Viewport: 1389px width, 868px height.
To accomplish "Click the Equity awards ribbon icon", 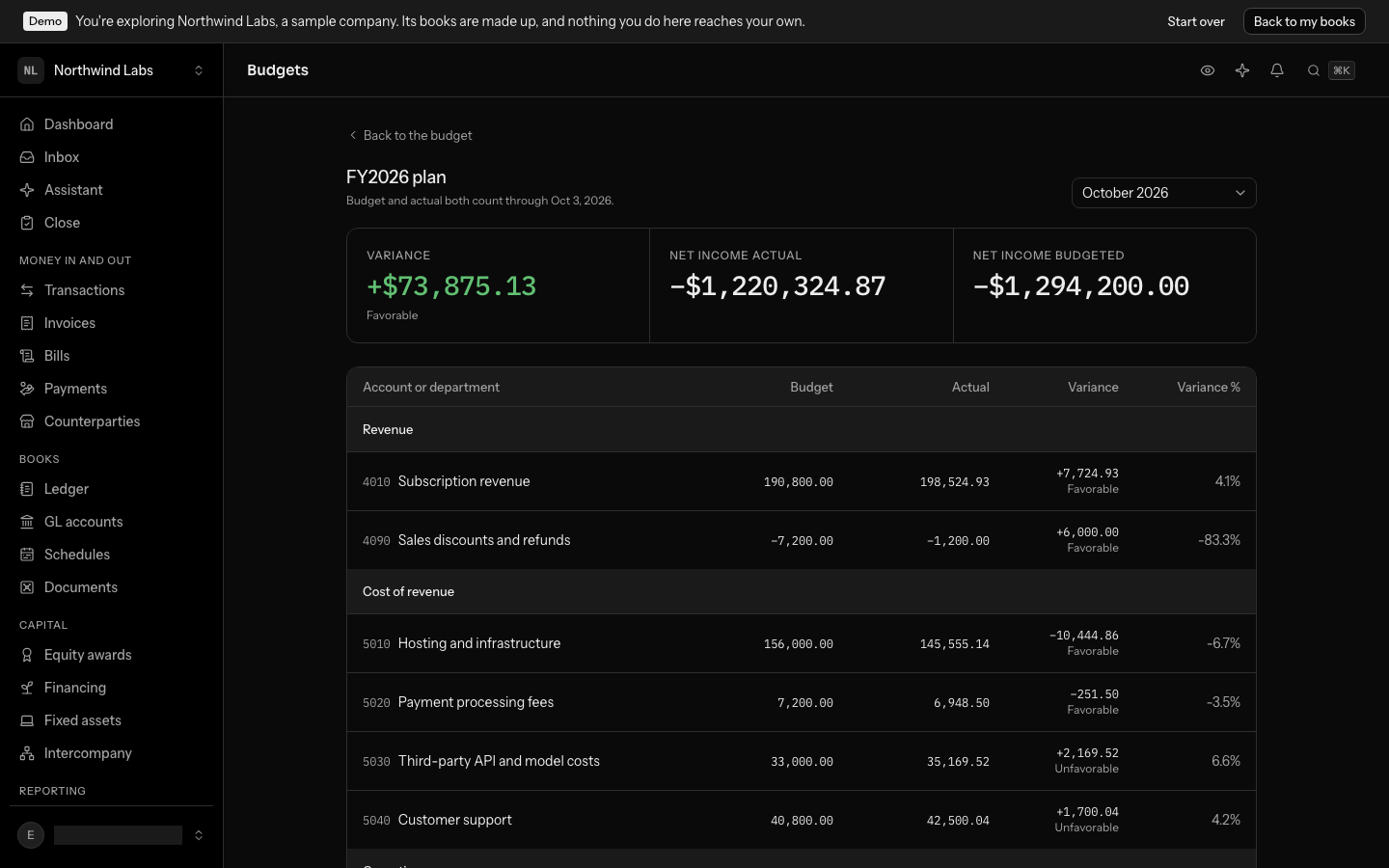I will coord(27,655).
